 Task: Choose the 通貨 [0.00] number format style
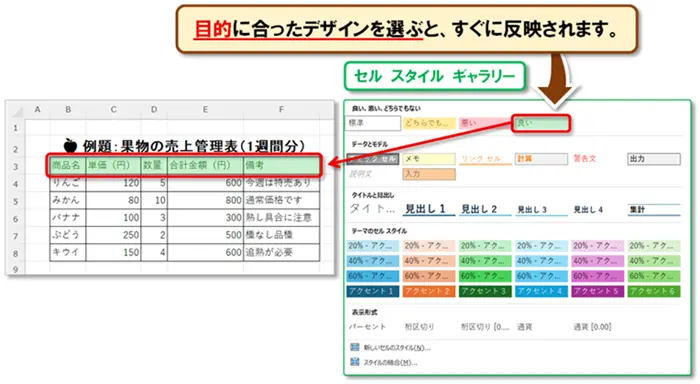click(592, 326)
